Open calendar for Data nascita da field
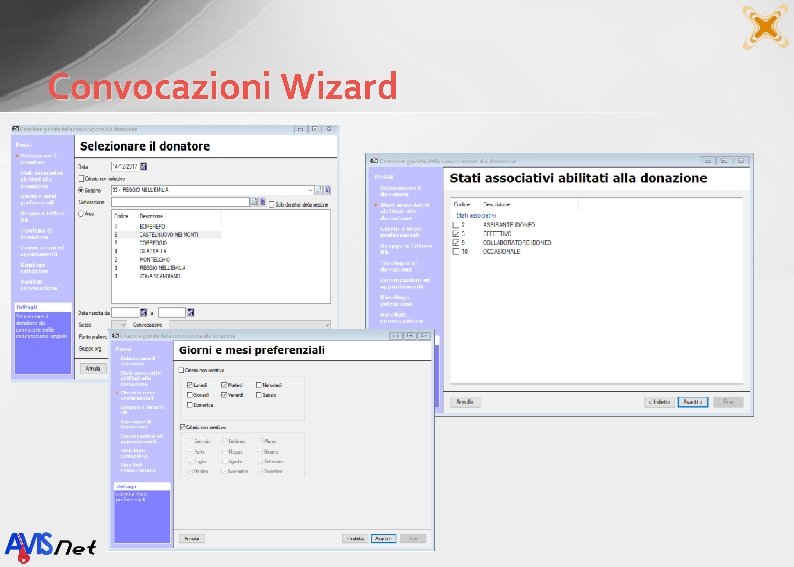The width and height of the screenshot is (794, 567). [144, 313]
